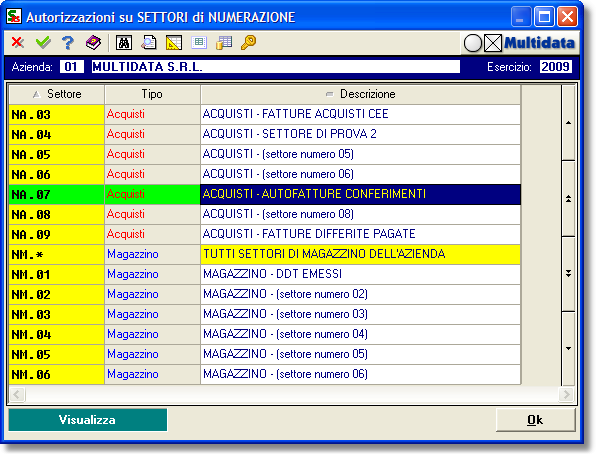Image resolution: width=596 pixels, height=456 pixels.
Task: Toggle the crossed box beside Multidata logo
Action: [493, 43]
